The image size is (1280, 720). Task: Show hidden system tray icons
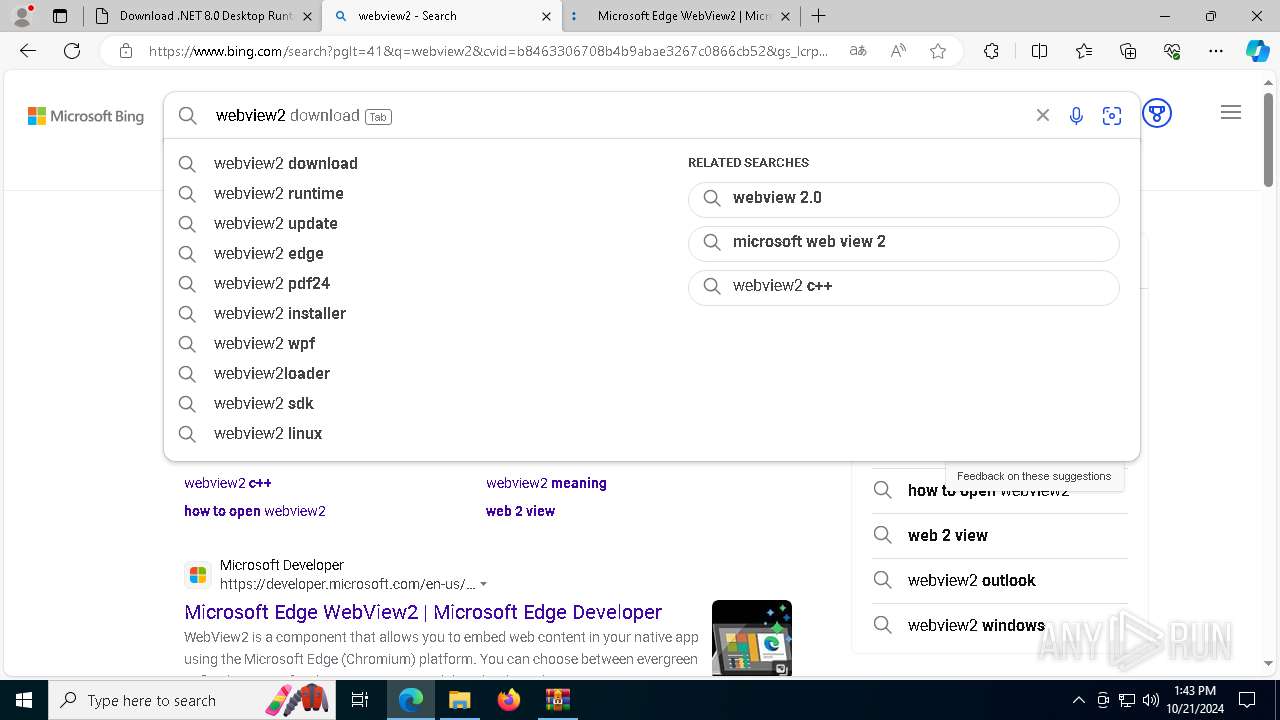[1078, 700]
